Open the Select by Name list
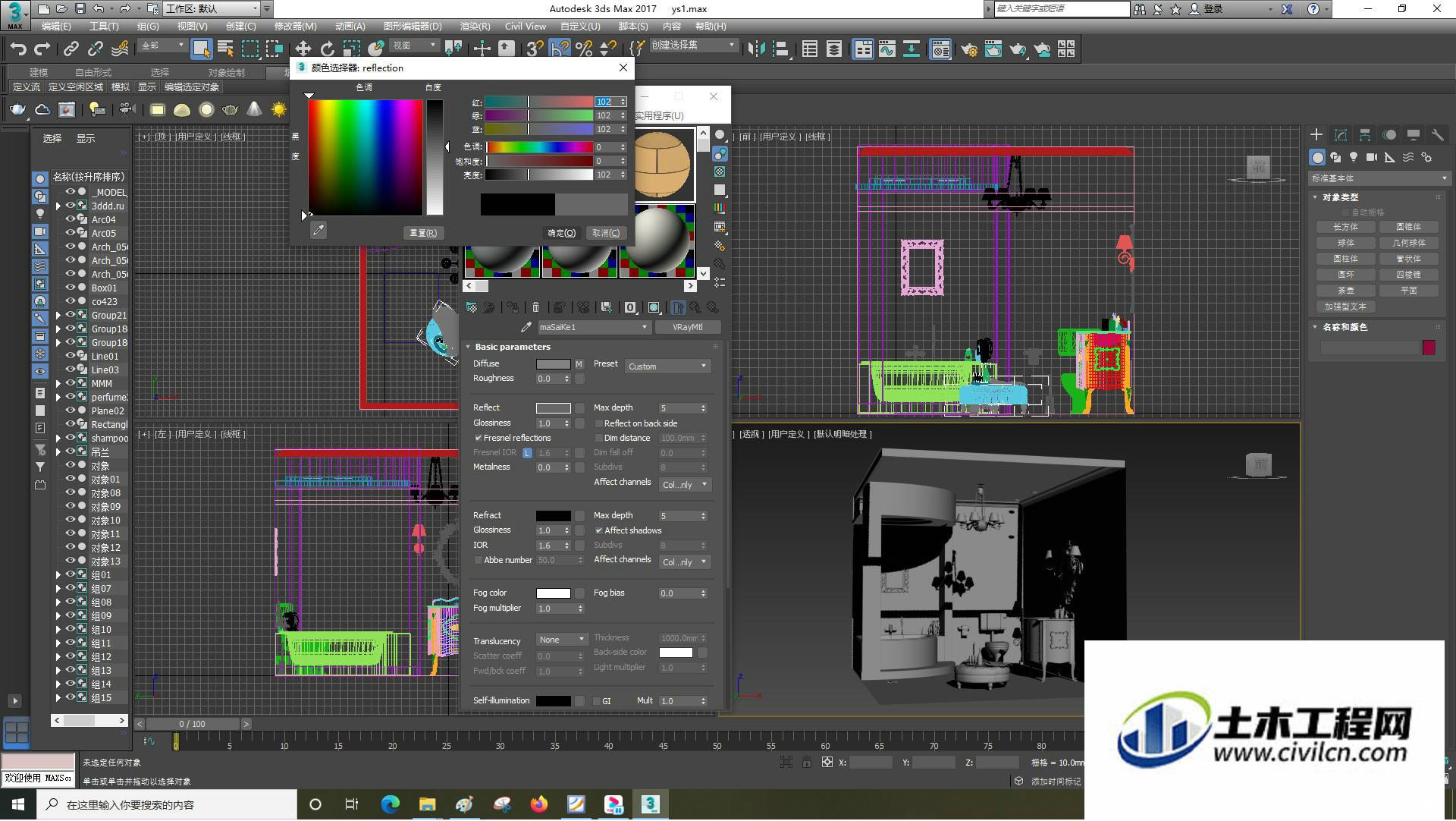 point(225,49)
